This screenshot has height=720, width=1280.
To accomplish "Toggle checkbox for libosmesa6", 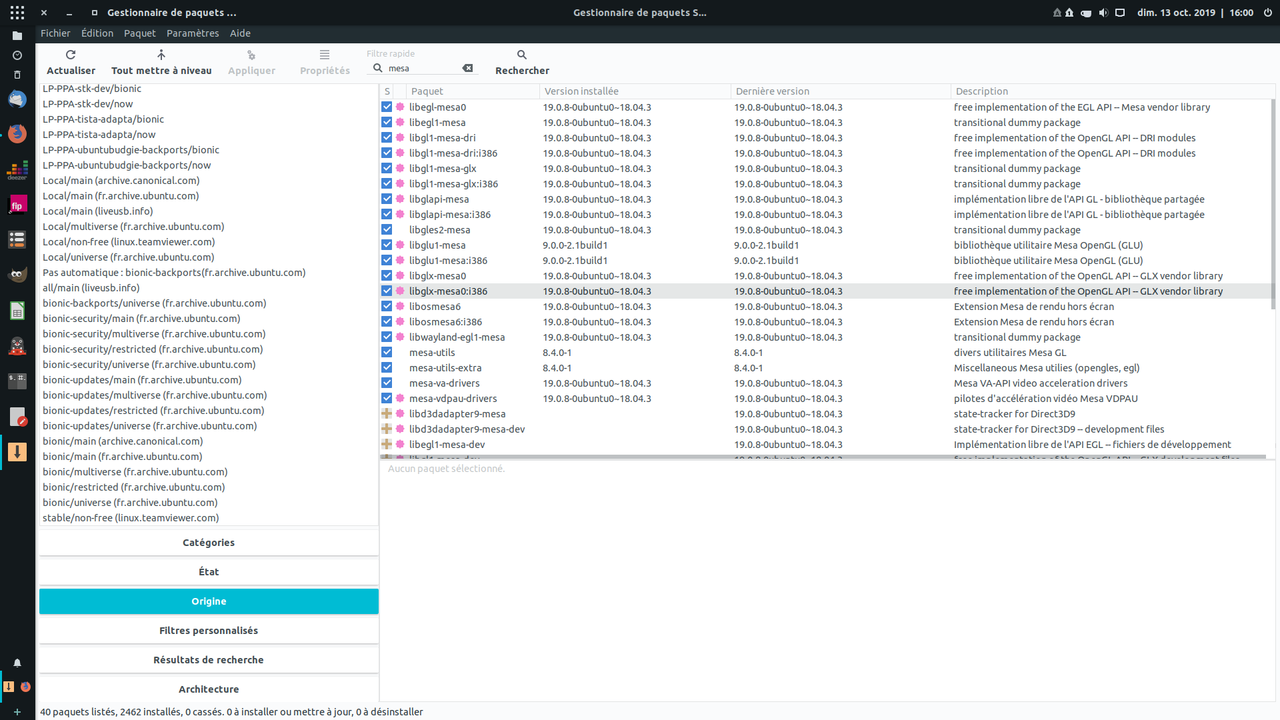I will [387, 306].
